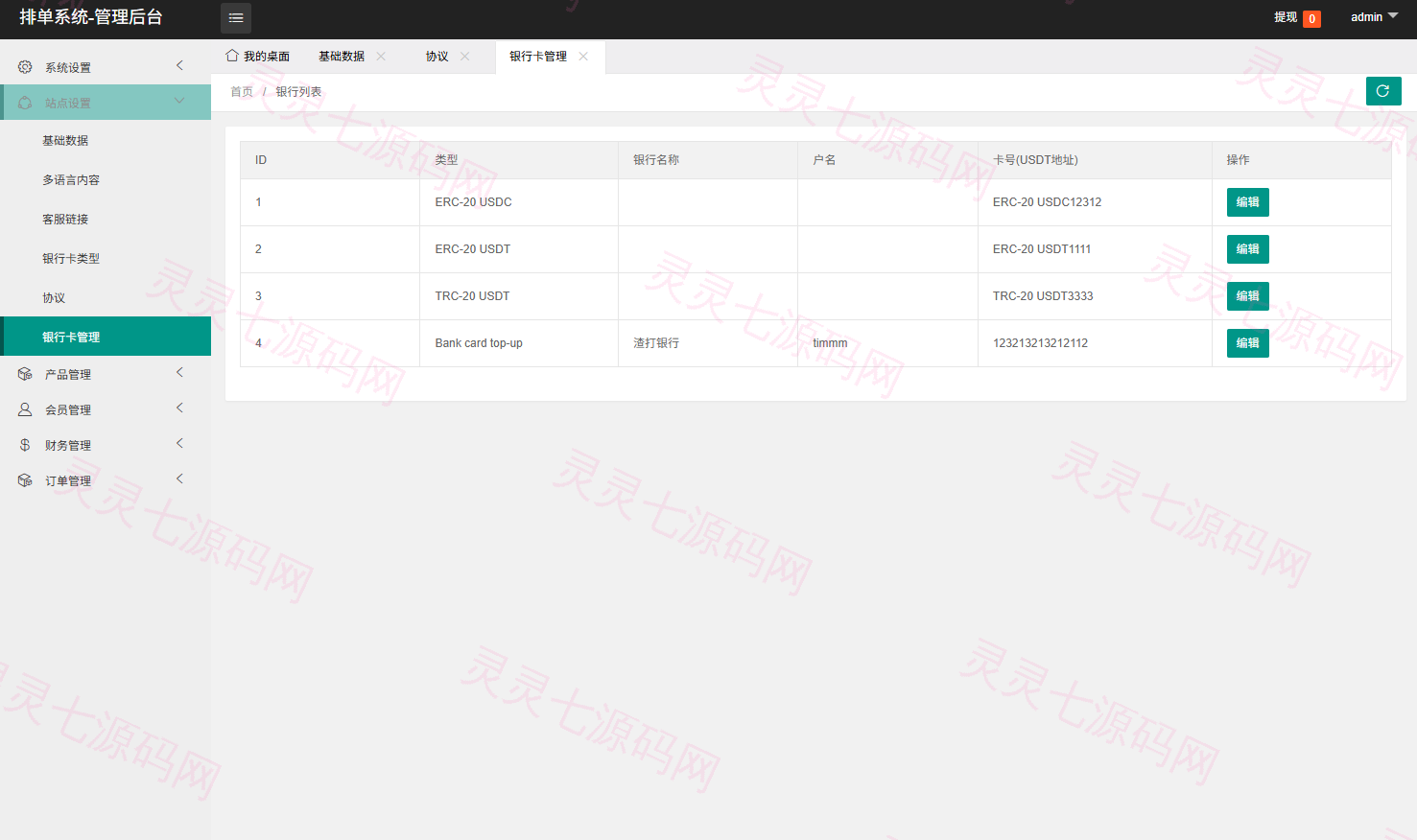Click the dollar icon beside 财务管理
Screen dimensions: 1417x840
(x=25, y=445)
